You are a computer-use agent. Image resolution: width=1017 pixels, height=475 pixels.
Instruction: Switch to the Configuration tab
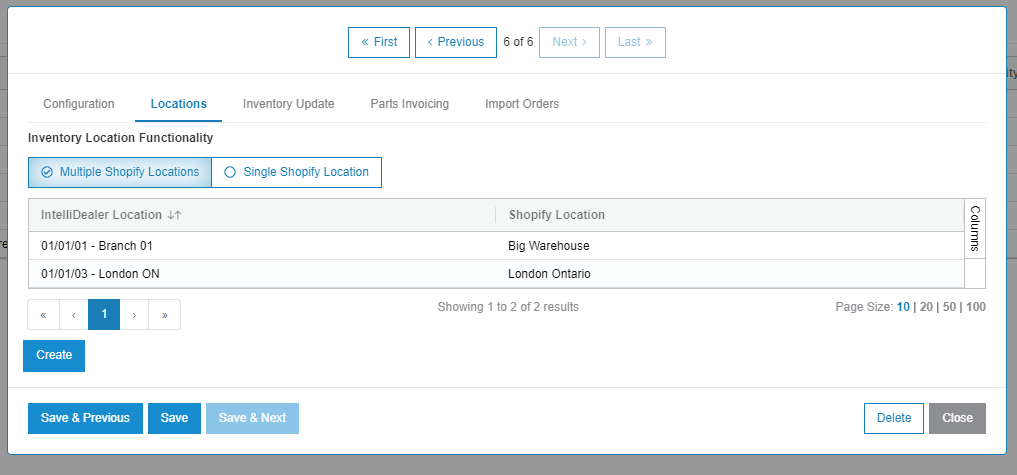(x=79, y=104)
